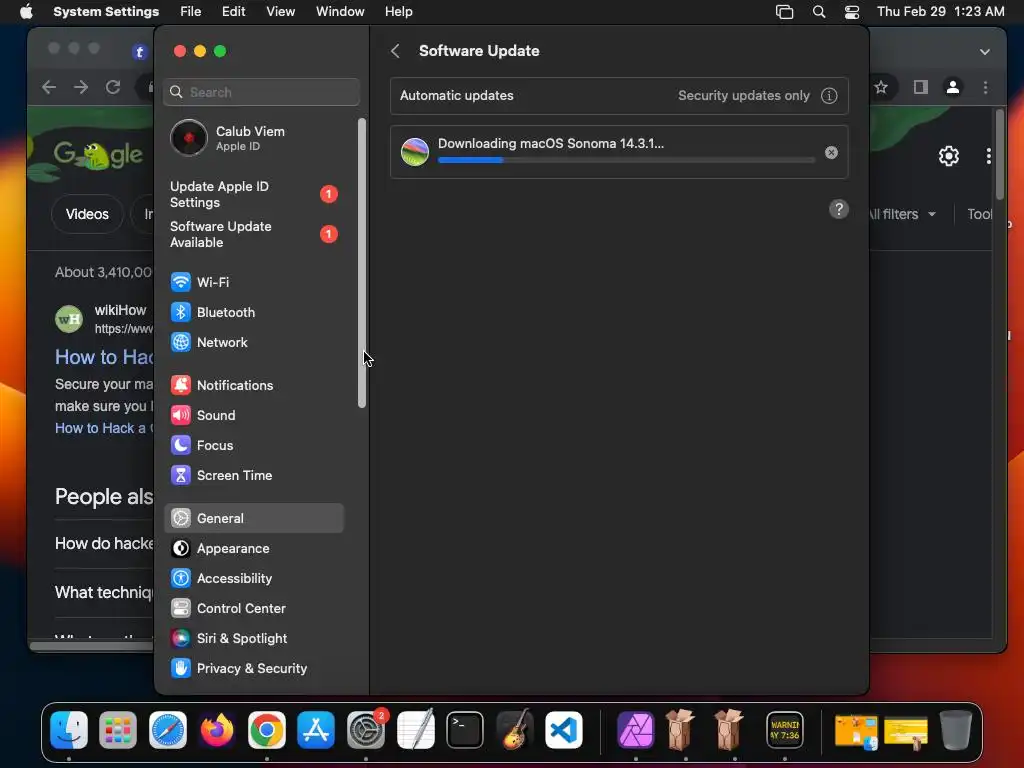Expand Chrome's tab search dropdown
This screenshot has width=1024, height=768.
pyautogui.click(x=985, y=52)
